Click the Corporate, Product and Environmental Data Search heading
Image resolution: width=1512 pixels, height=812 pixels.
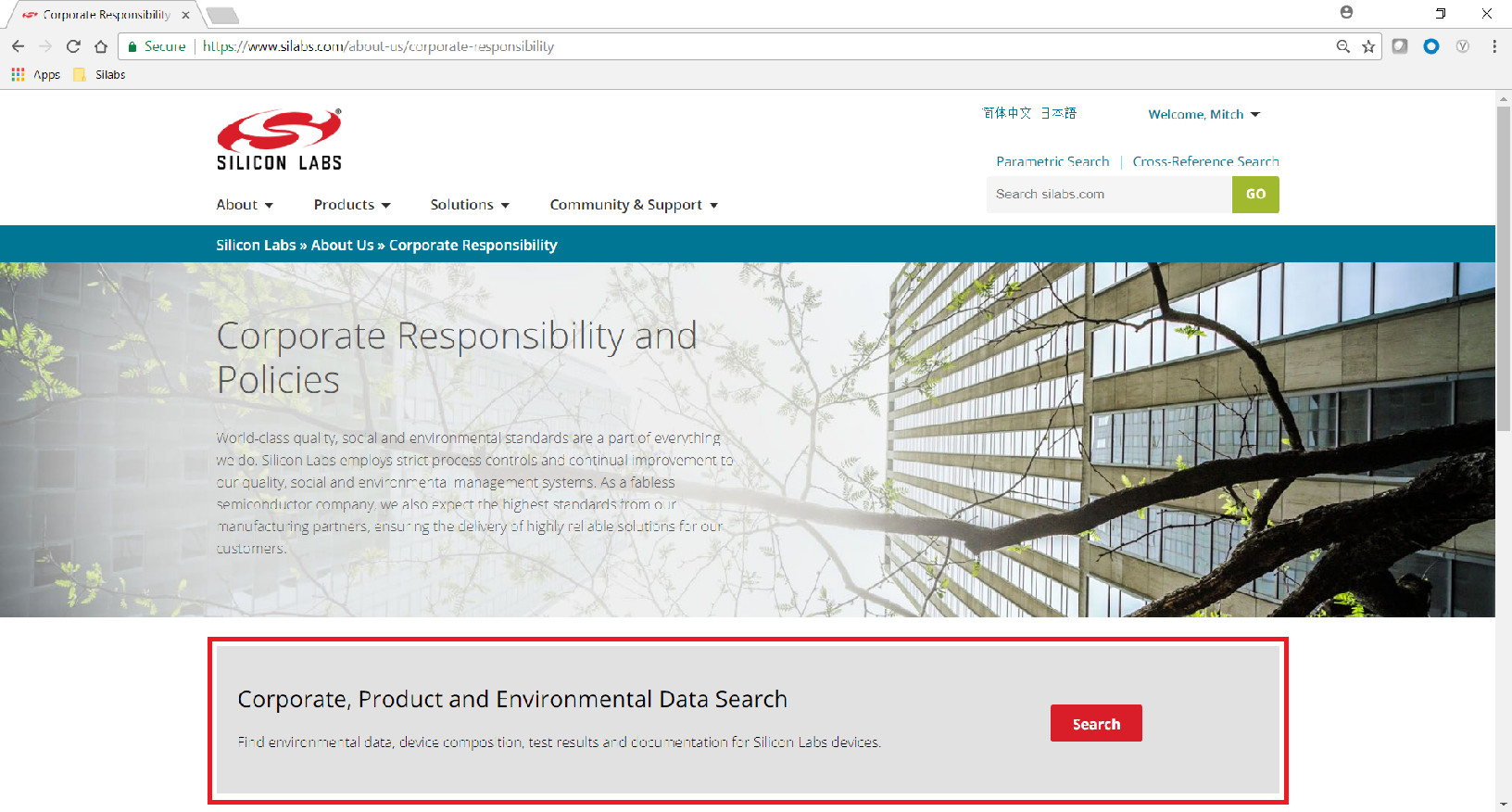coord(512,699)
